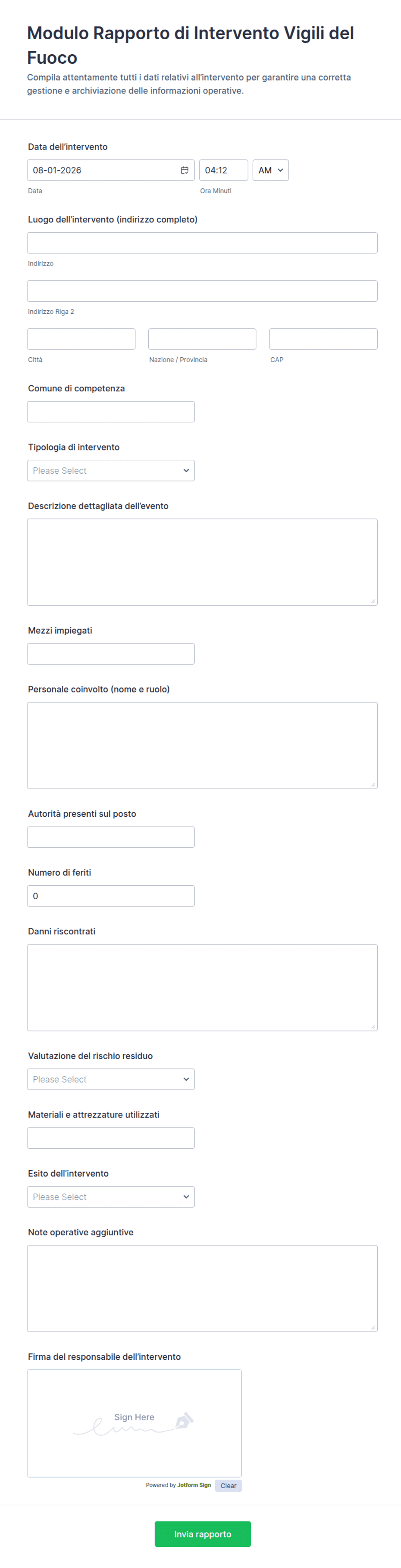Open the AM/PM time dropdown

coord(270,170)
